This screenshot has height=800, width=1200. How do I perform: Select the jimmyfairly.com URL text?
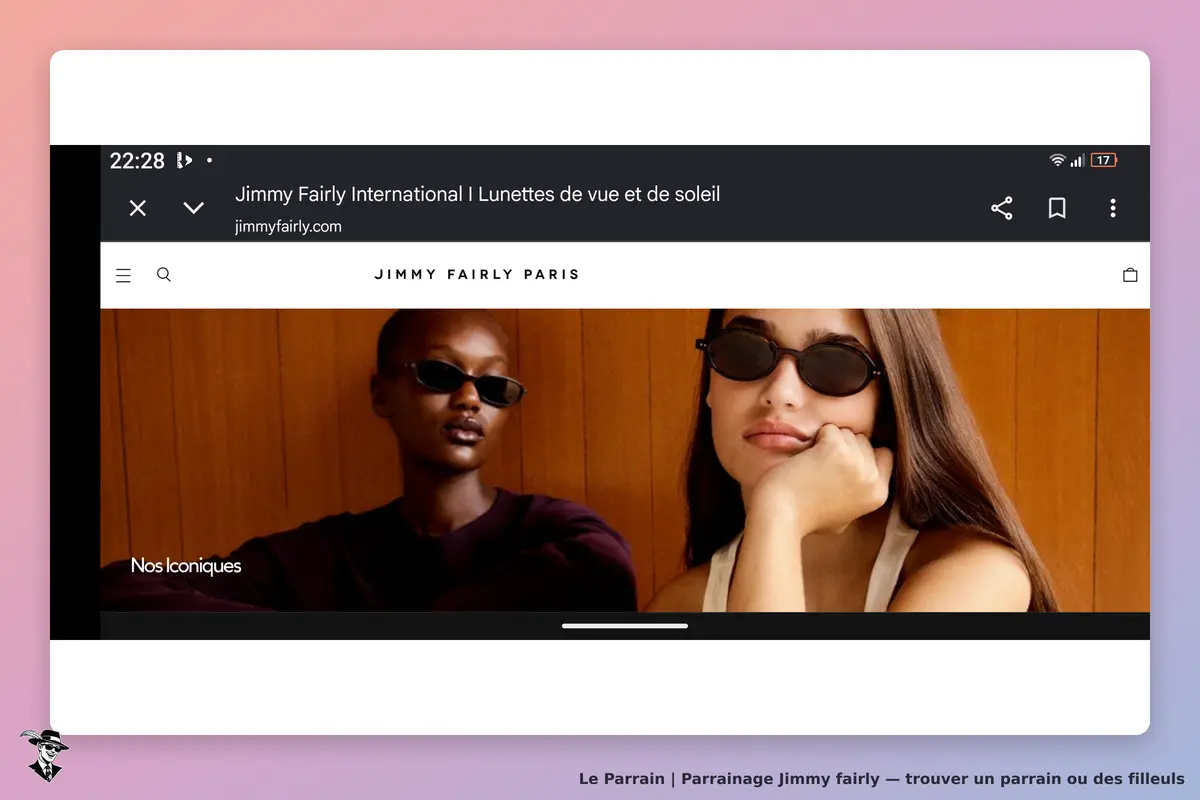pyautogui.click(x=288, y=227)
